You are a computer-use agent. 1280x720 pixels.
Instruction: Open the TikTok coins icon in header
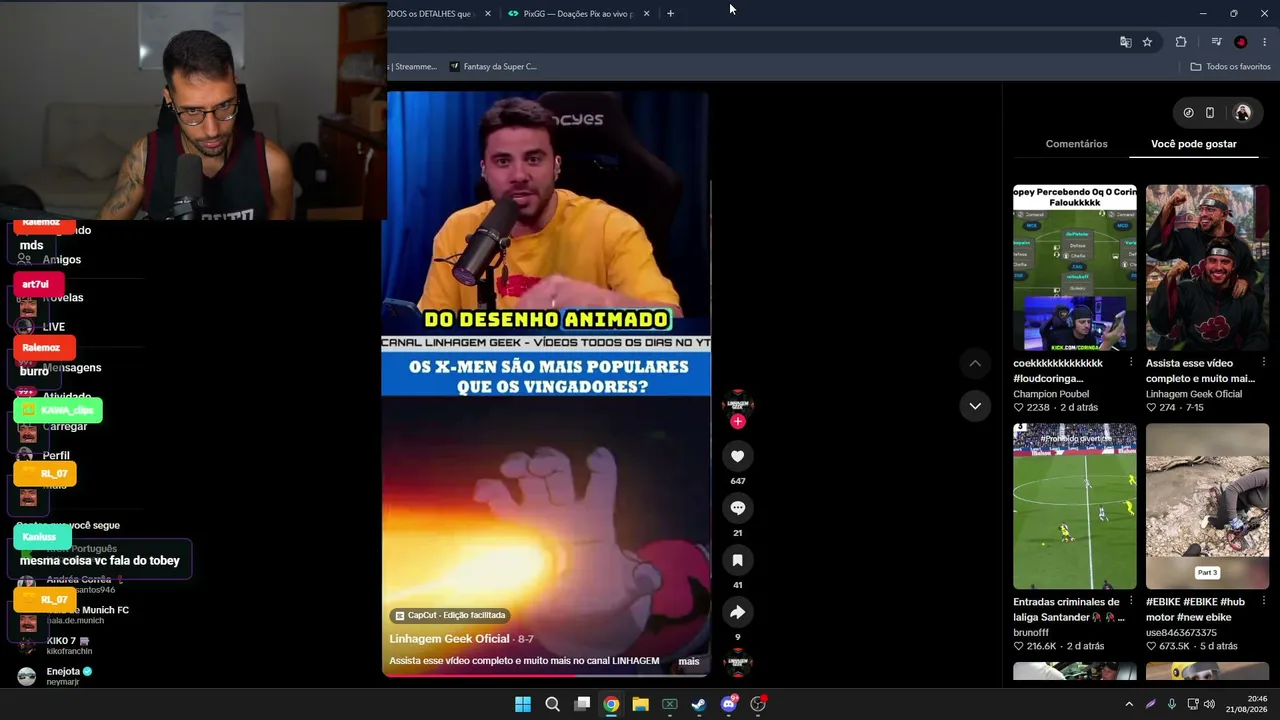1188,113
